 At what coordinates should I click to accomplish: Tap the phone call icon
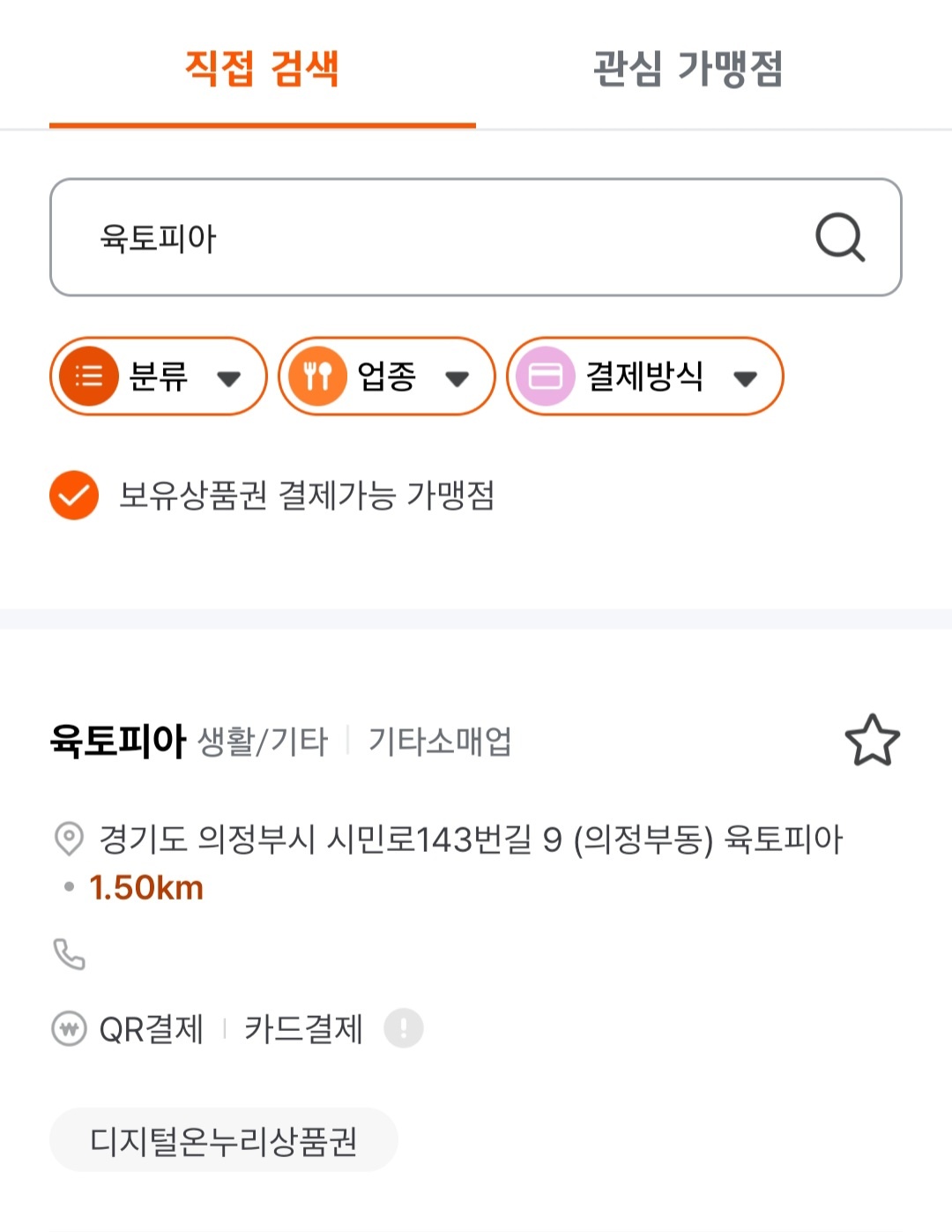(70, 954)
